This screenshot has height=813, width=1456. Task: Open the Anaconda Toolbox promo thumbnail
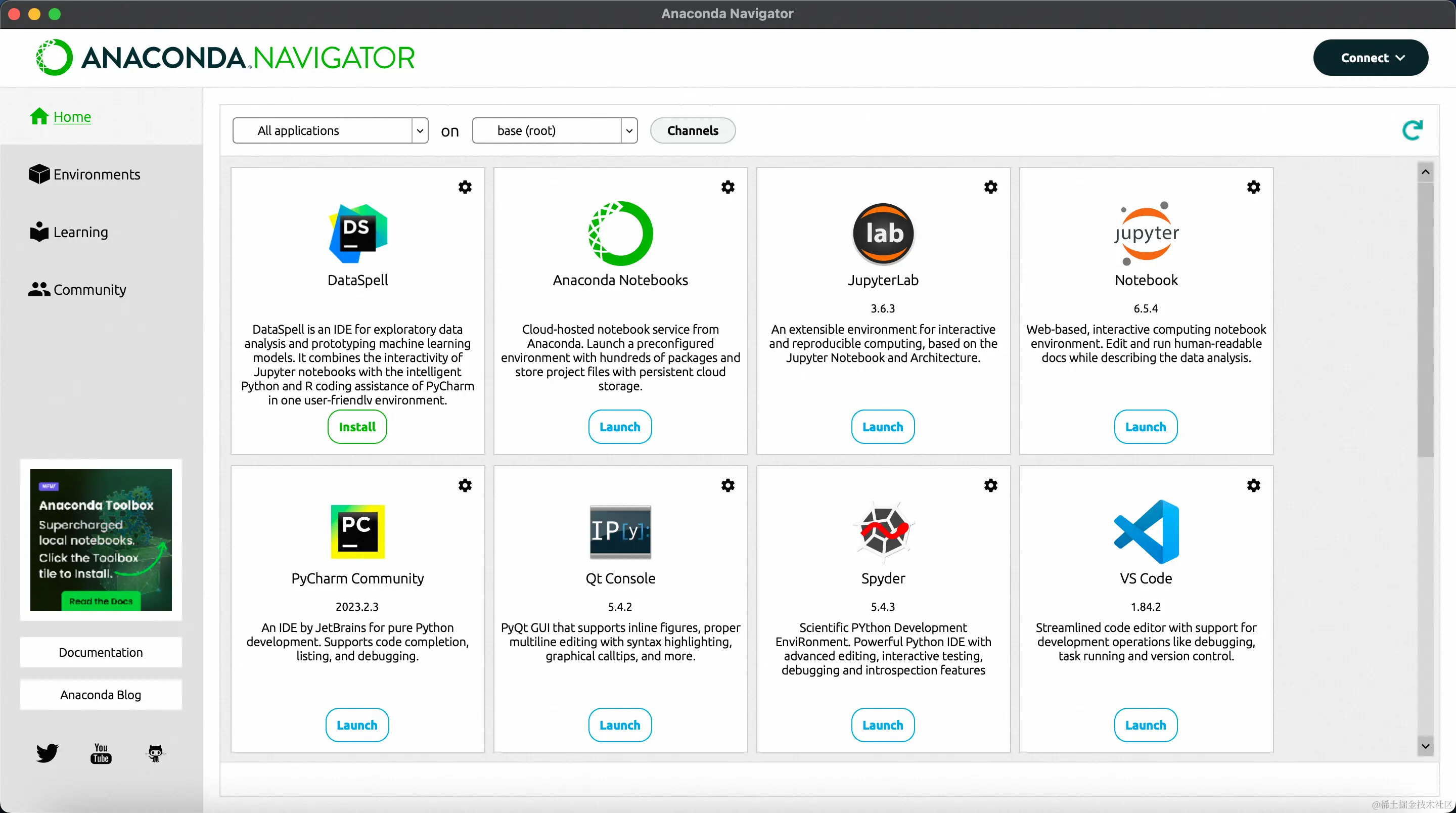(x=101, y=539)
